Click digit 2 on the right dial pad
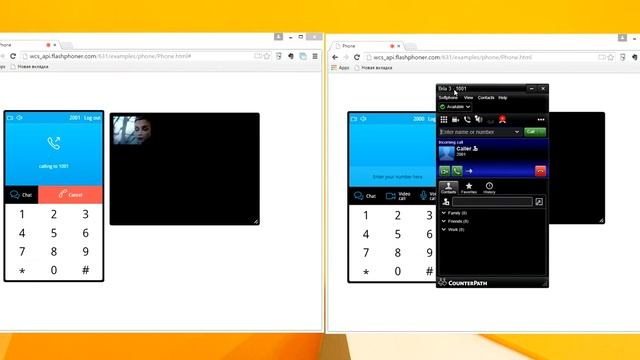 click(398, 216)
